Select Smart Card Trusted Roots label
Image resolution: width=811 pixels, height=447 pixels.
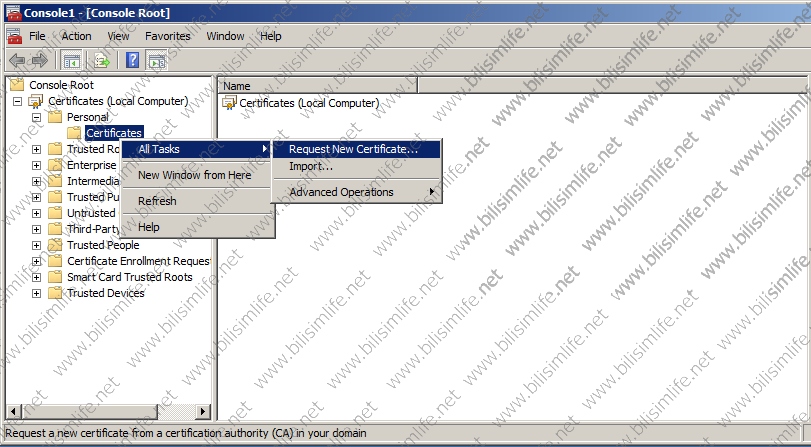130,277
